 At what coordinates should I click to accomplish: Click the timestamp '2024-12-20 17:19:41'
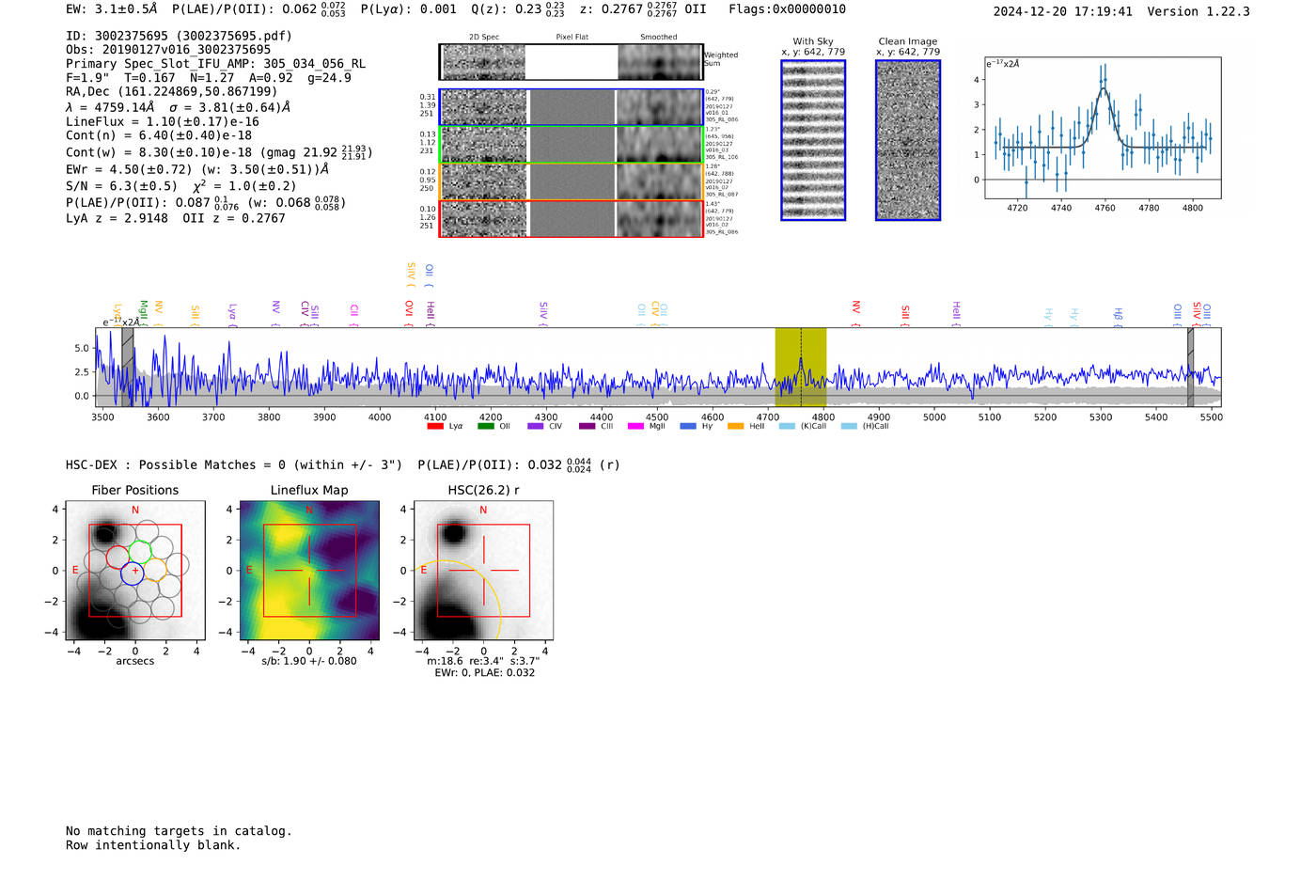1062,11
